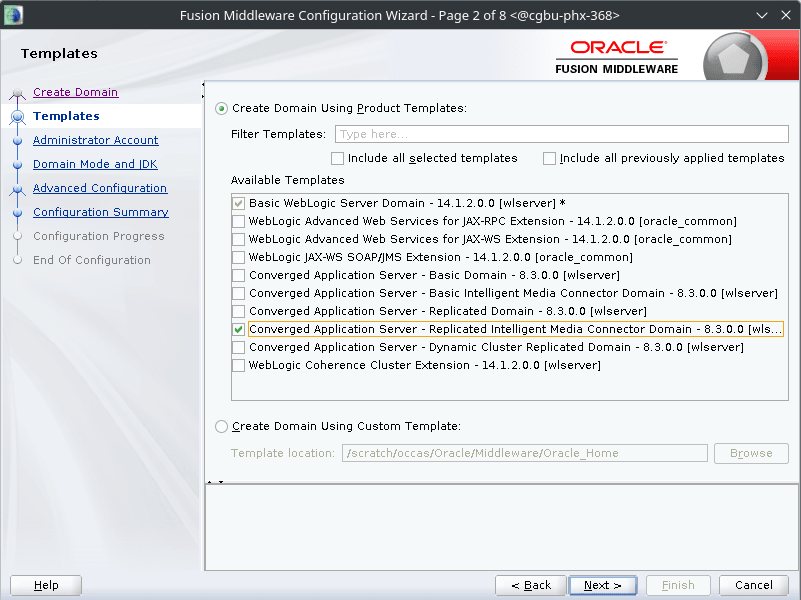Check Converged Application Server Replicated Domain checkbox
Image resolution: width=801 pixels, height=600 pixels.
(x=238, y=311)
